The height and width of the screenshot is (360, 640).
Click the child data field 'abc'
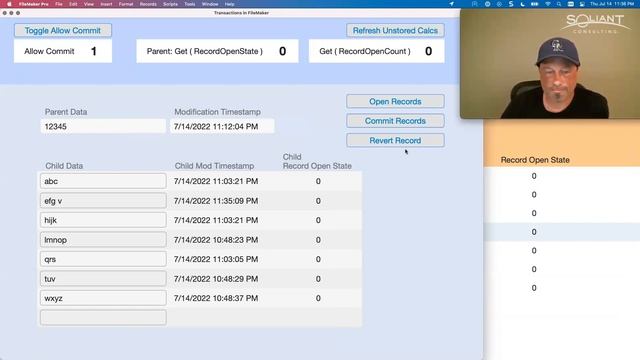pyautogui.click(x=103, y=181)
